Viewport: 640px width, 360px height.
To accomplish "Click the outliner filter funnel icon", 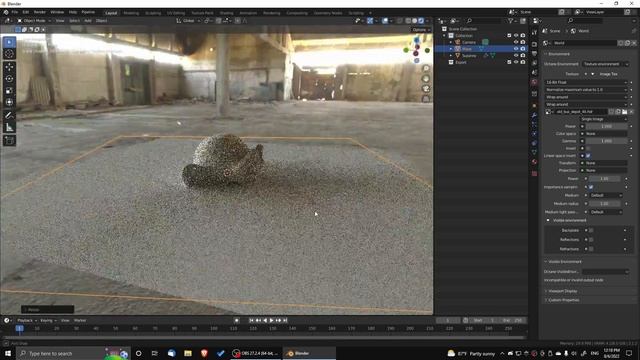I will coord(510,21).
